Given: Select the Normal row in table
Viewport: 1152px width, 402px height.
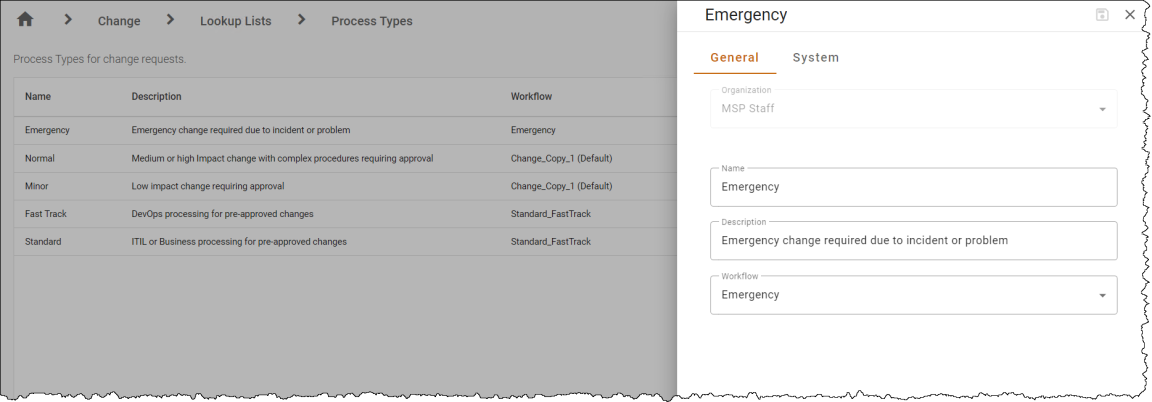Looking at the screenshot, I should click(x=345, y=158).
